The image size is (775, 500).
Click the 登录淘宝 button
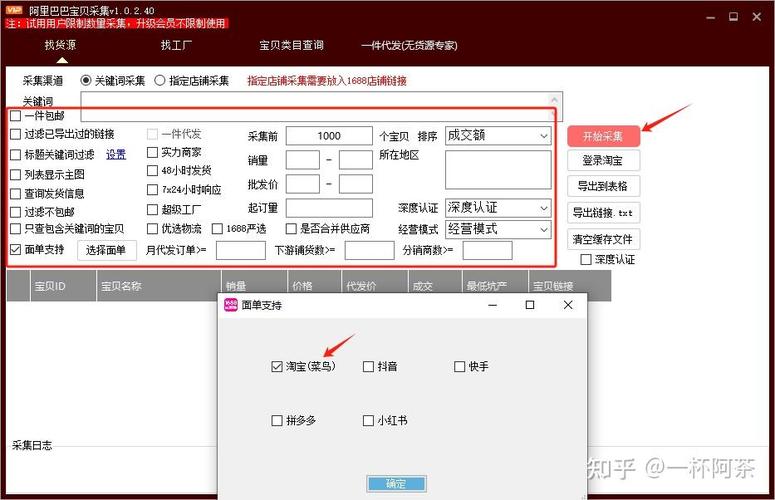[603, 161]
